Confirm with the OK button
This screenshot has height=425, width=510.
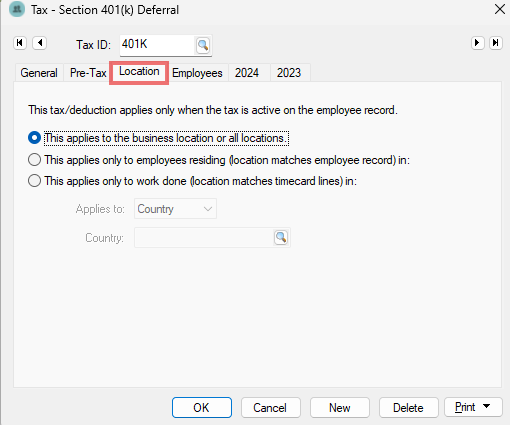[x=202, y=407]
